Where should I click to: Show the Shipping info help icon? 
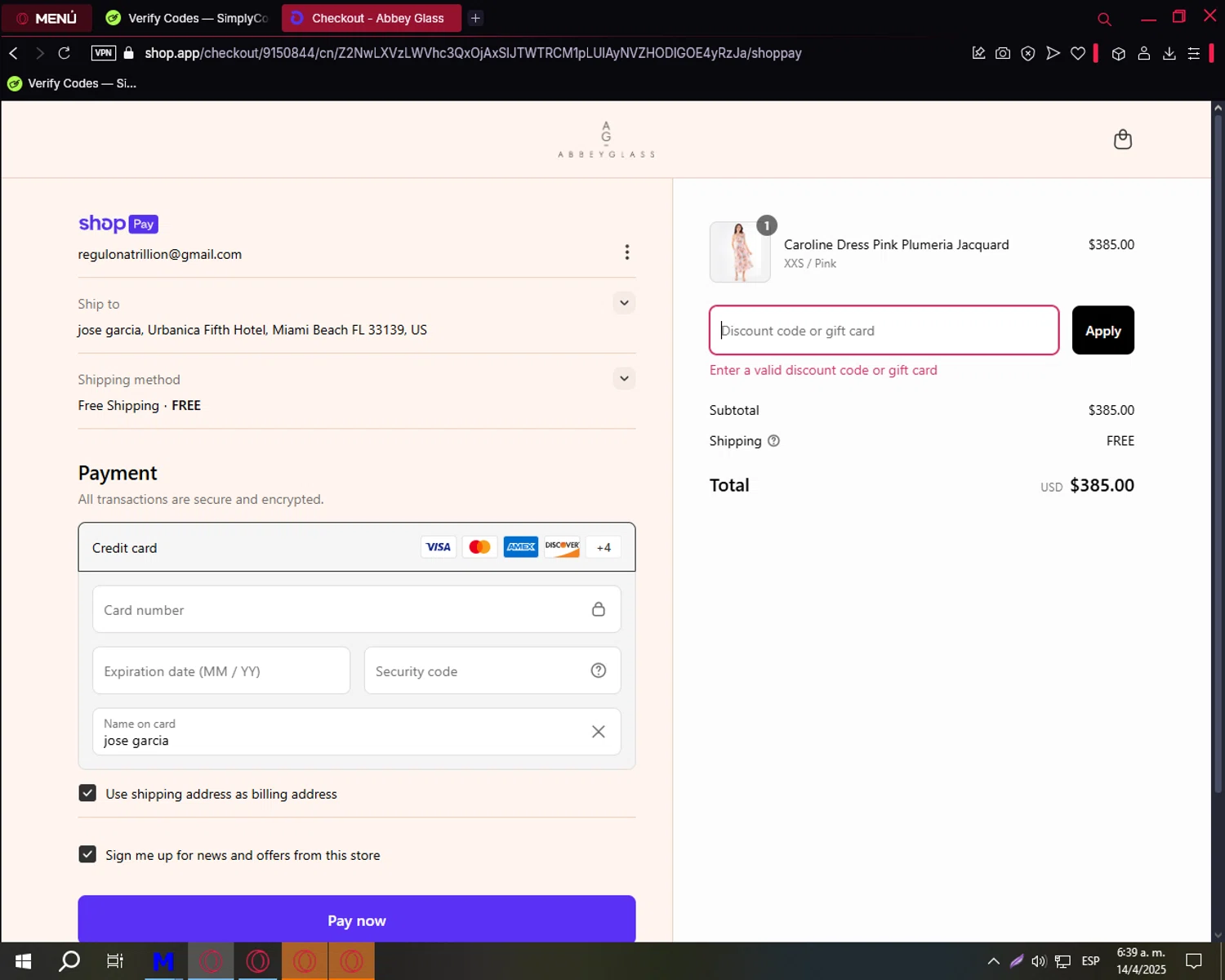(773, 441)
